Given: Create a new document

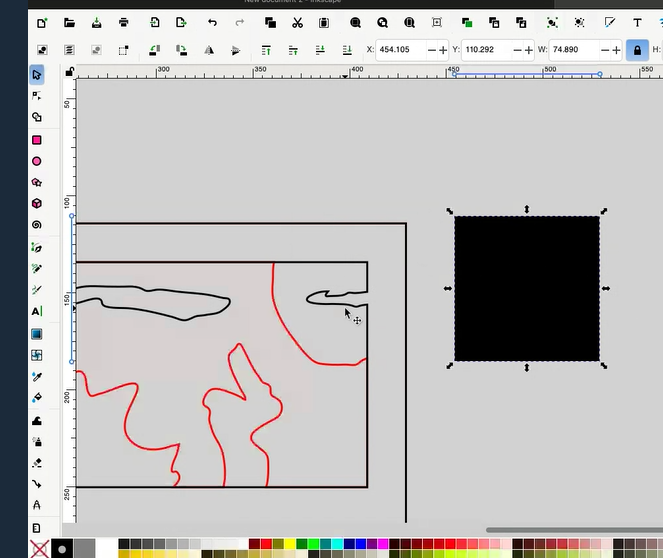Looking at the screenshot, I should pos(42,23).
